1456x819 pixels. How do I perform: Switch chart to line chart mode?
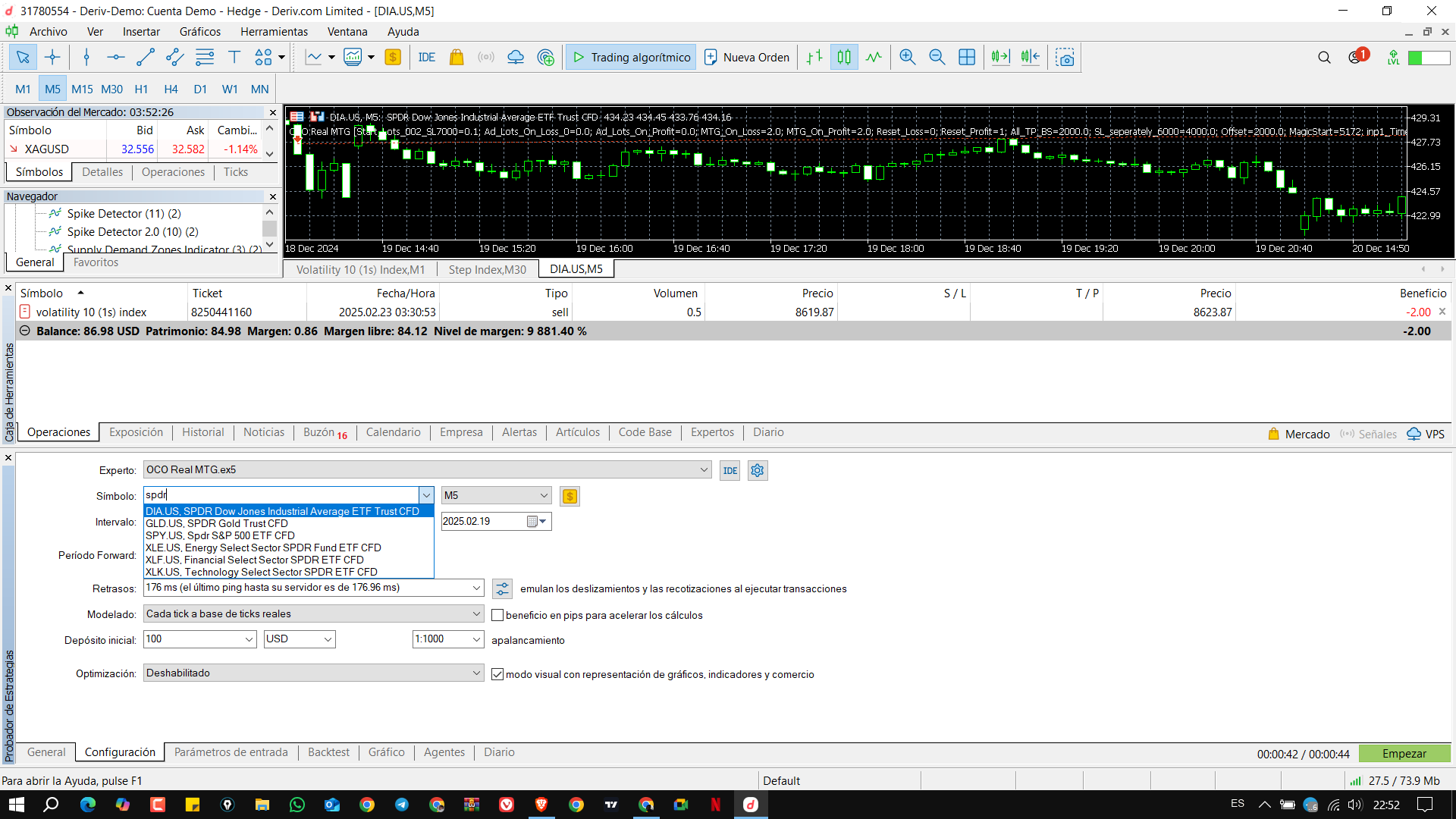click(874, 57)
